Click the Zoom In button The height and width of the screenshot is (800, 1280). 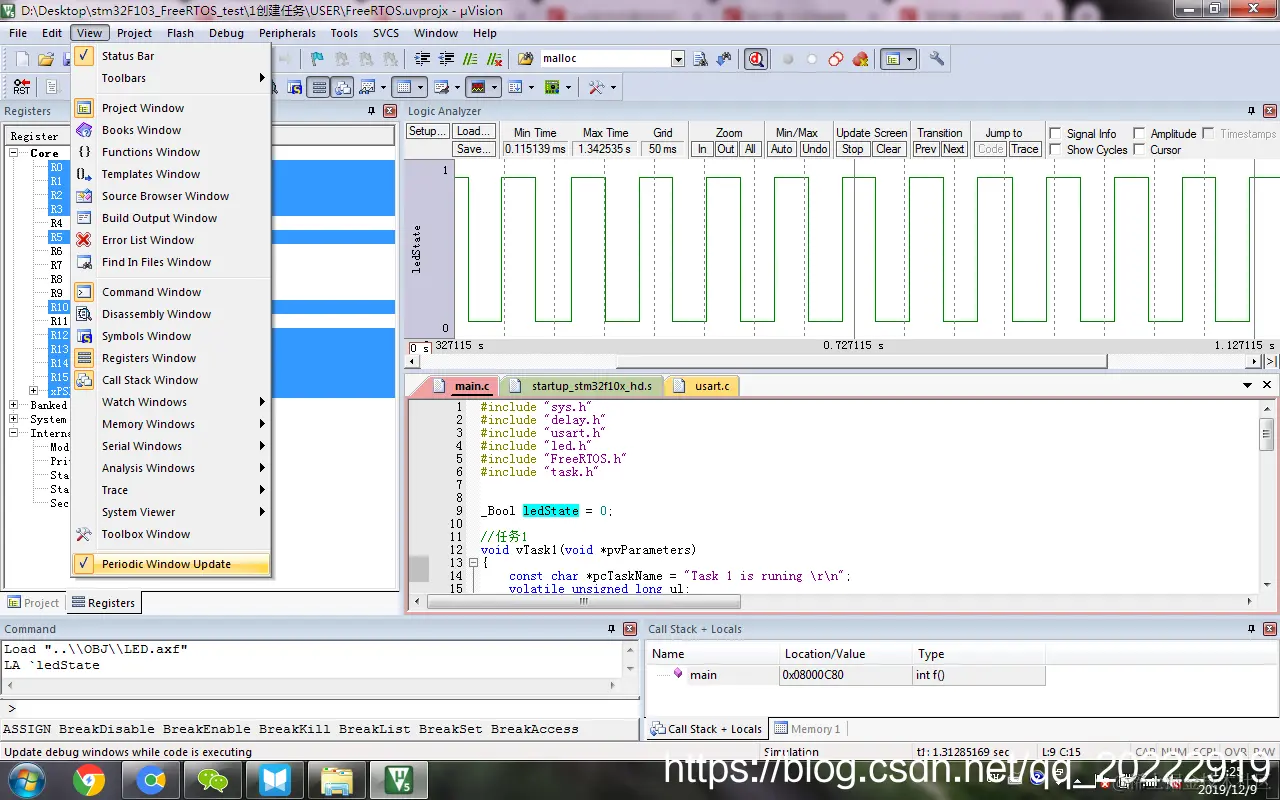(702, 149)
